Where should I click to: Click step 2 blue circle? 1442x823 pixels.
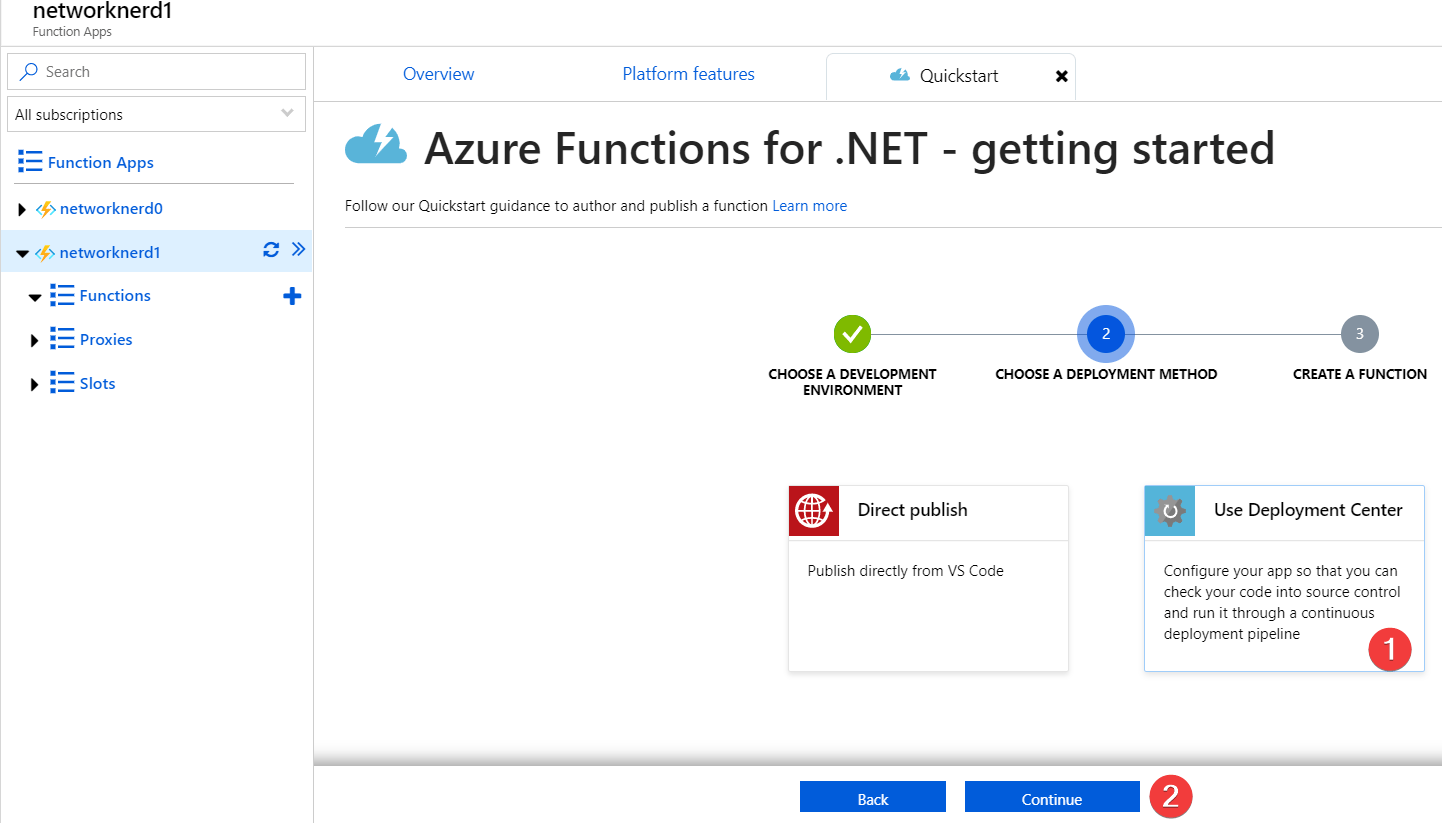1106,334
